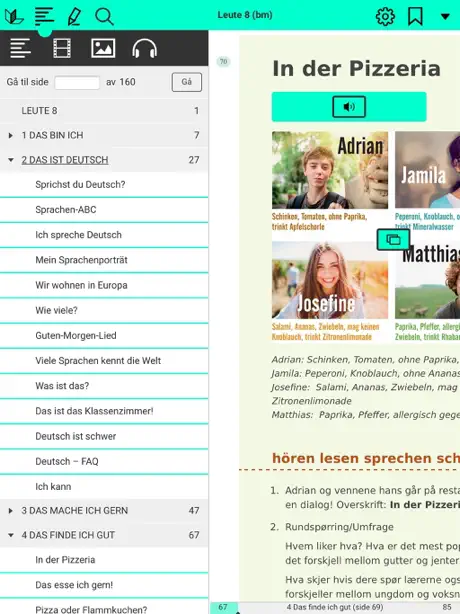Go to 3 DAS MACHE ICH GERN chapter
The height and width of the screenshot is (614, 460).
(74, 511)
